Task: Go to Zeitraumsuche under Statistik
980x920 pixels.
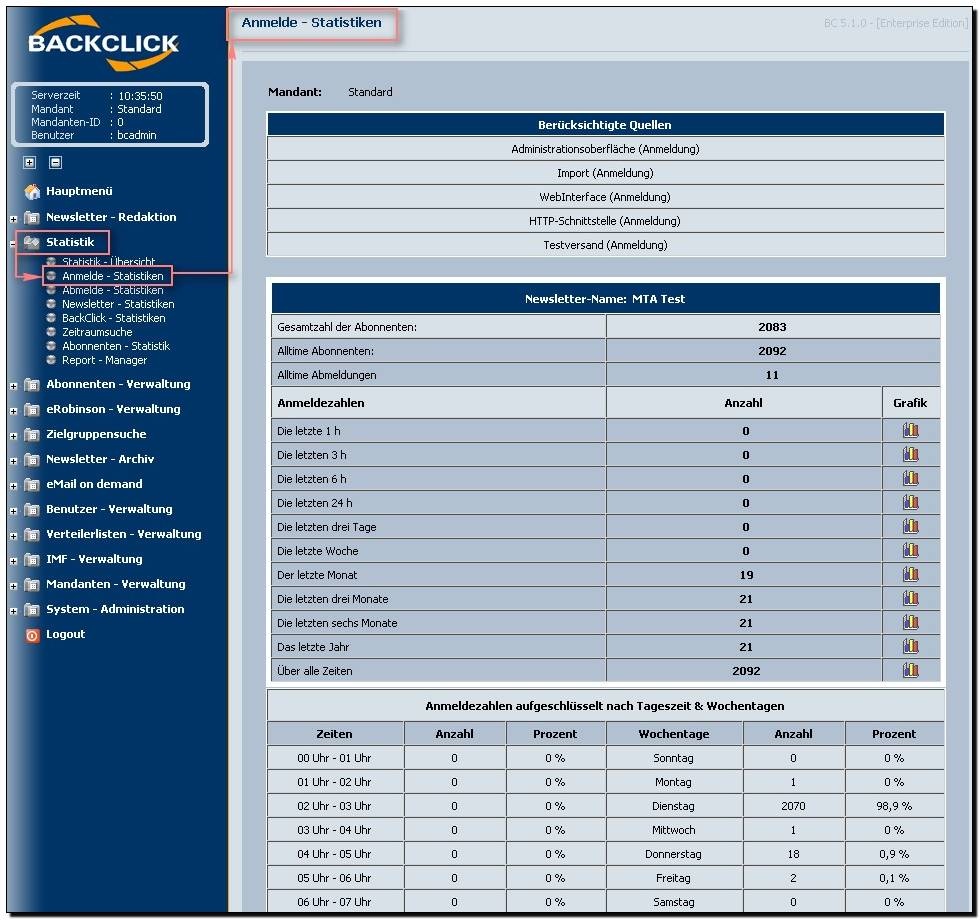Action: pyautogui.click(x=97, y=332)
